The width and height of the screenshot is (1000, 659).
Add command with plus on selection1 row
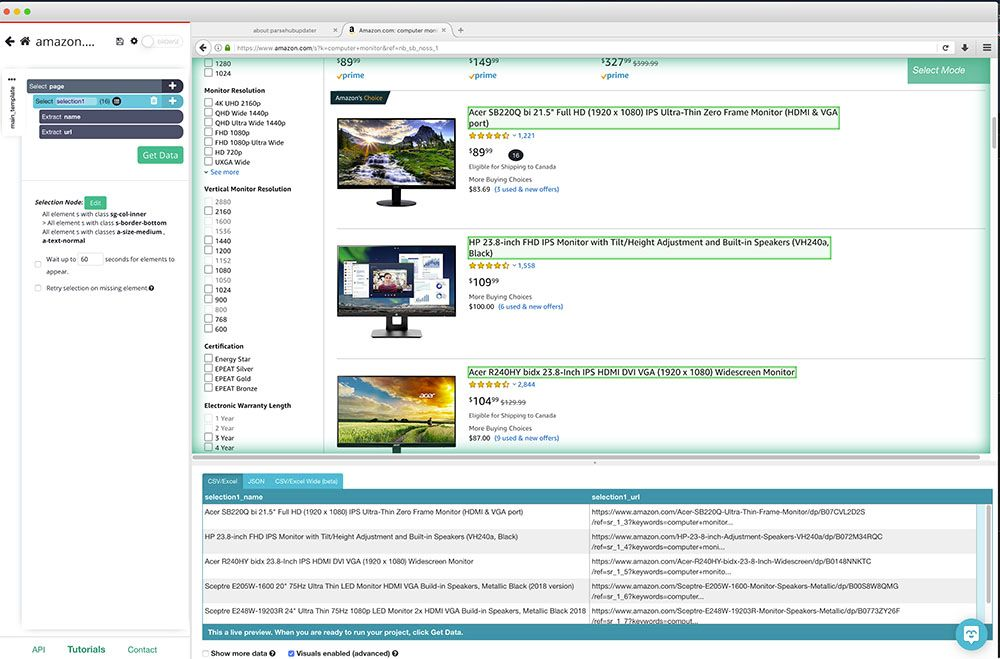click(172, 101)
